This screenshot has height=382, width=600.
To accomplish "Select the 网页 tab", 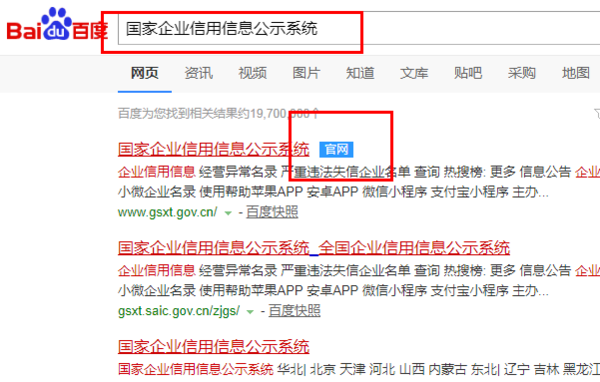I will tap(144, 73).
